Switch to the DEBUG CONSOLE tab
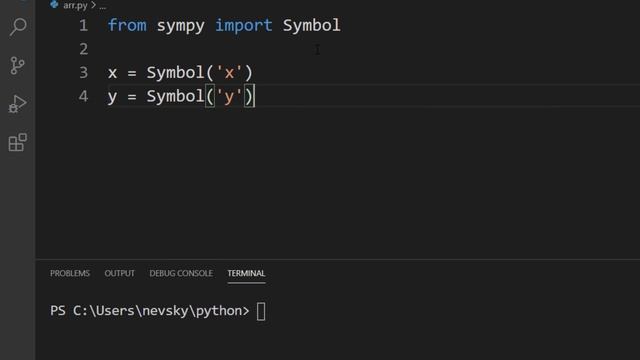This screenshot has height=360, width=640. point(181,273)
